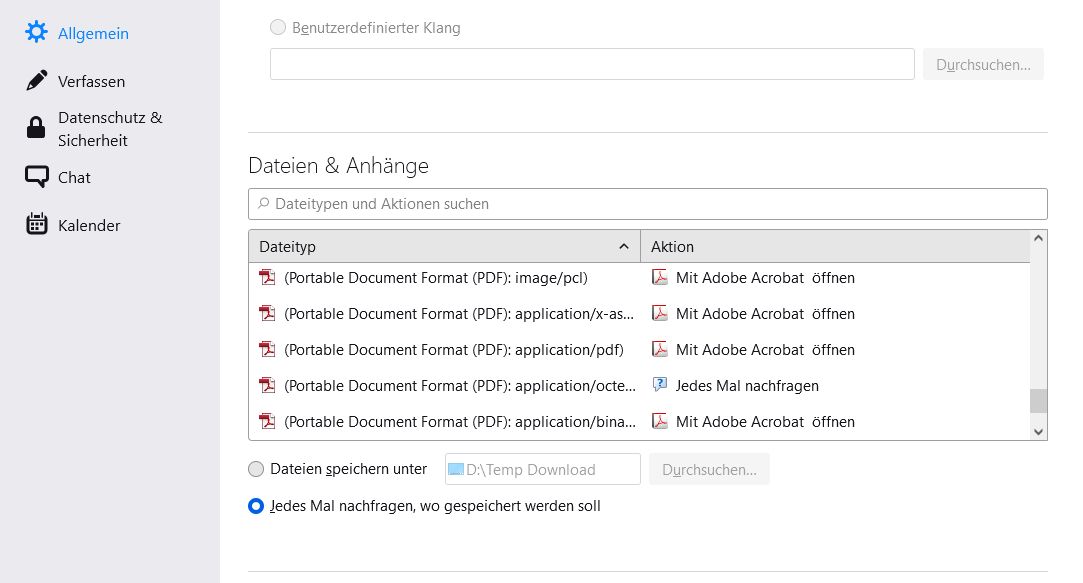Open action dropdown for application/octet-stream row
1083x583 pixels.
click(x=834, y=386)
